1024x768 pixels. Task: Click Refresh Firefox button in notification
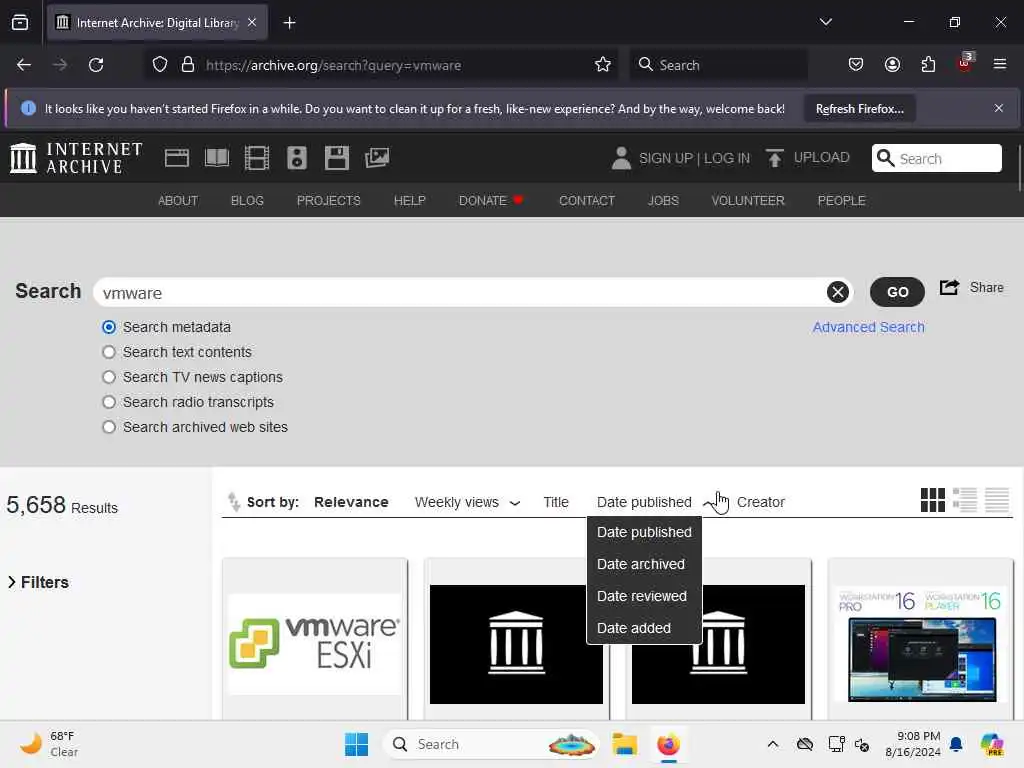pos(859,109)
